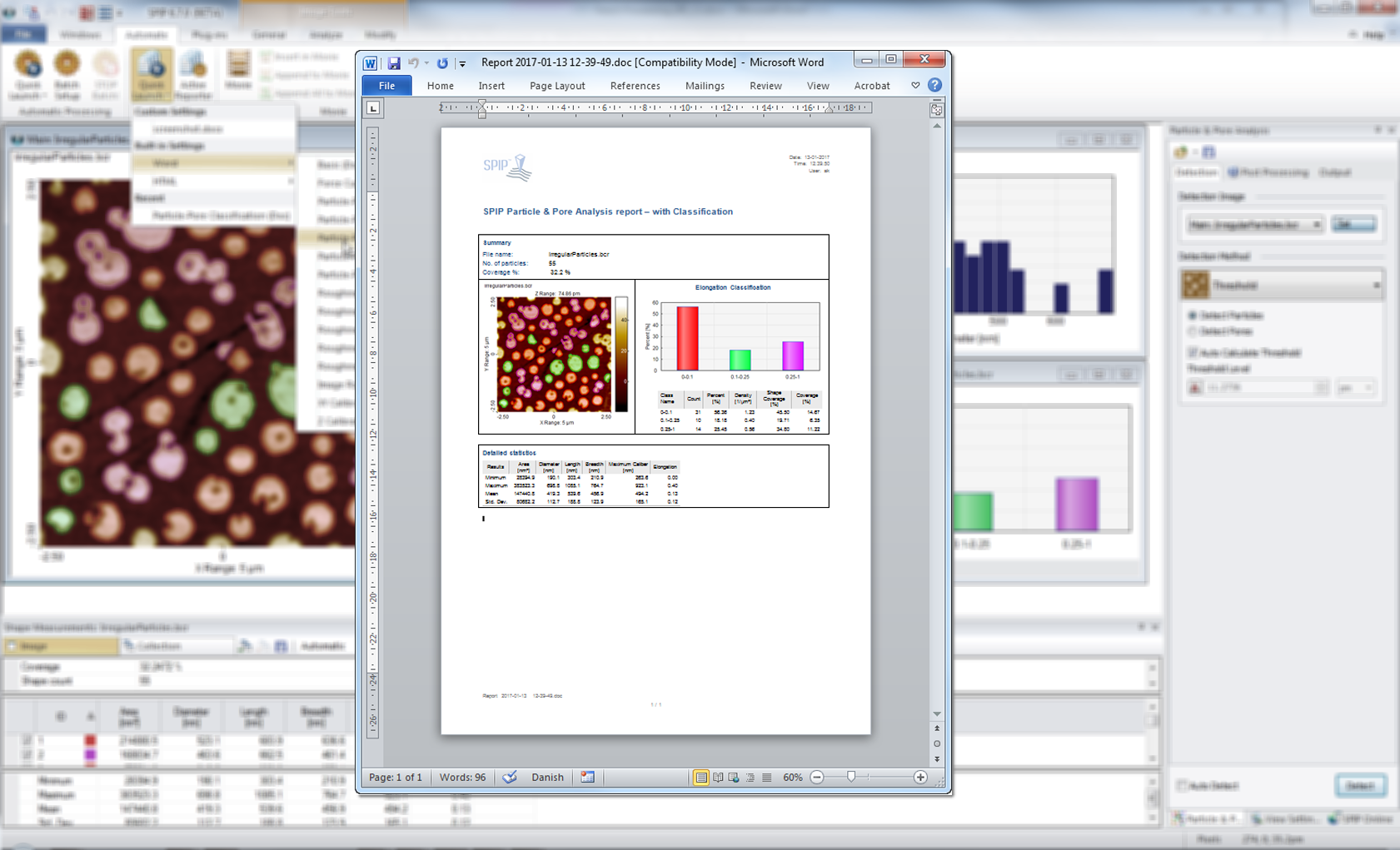
Task: Click the red 0-0.1 bar in report chart
Action: click(687, 338)
